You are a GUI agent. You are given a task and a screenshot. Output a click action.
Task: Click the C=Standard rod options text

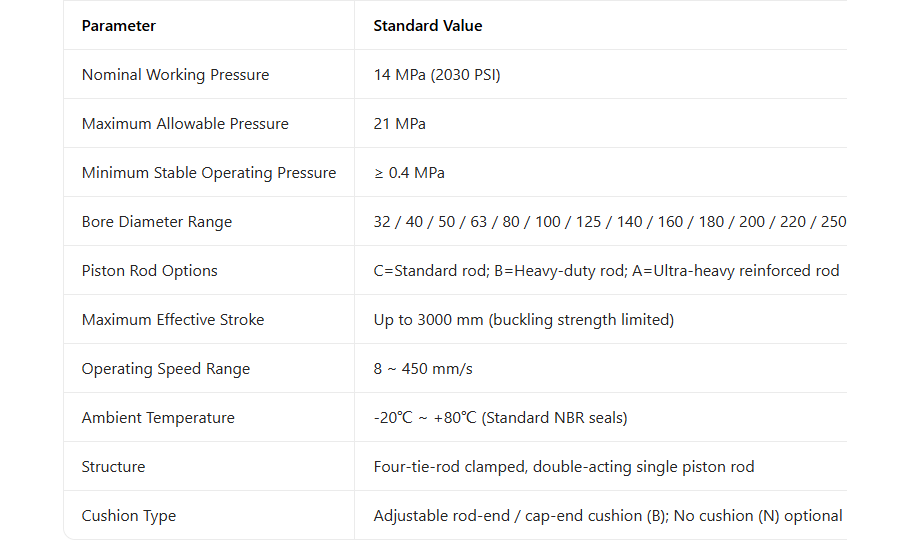606,271
